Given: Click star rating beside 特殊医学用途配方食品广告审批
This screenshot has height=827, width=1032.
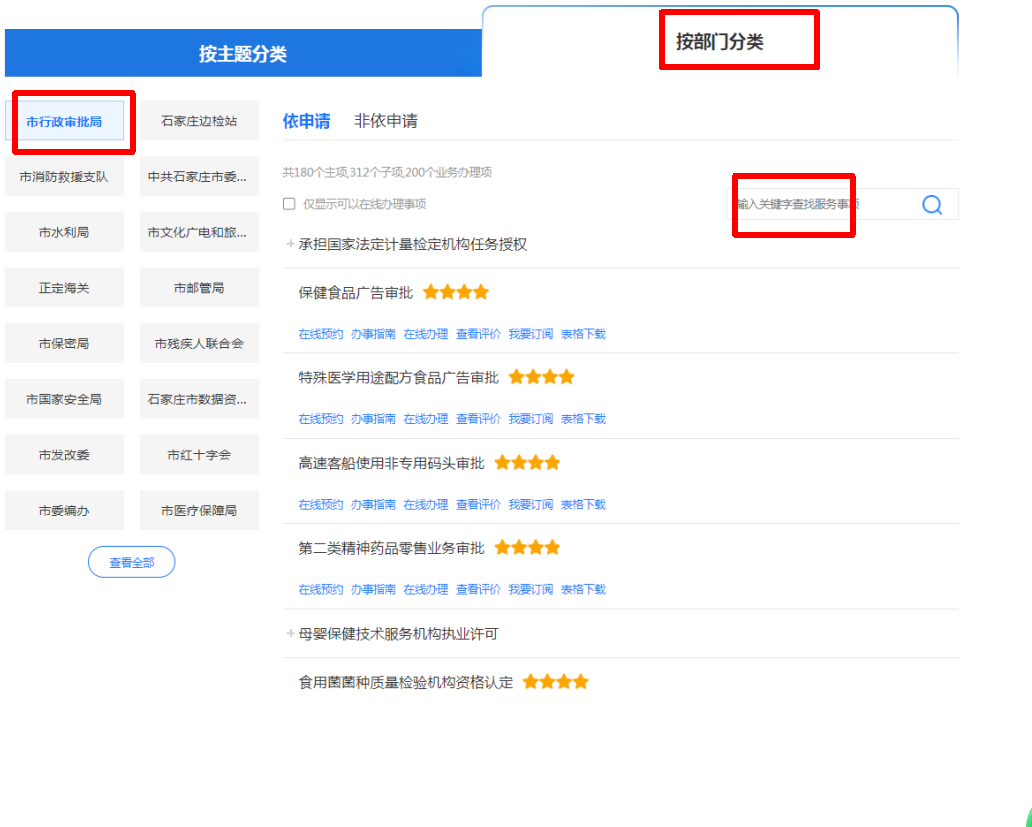Looking at the screenshot, I should 541,378.
